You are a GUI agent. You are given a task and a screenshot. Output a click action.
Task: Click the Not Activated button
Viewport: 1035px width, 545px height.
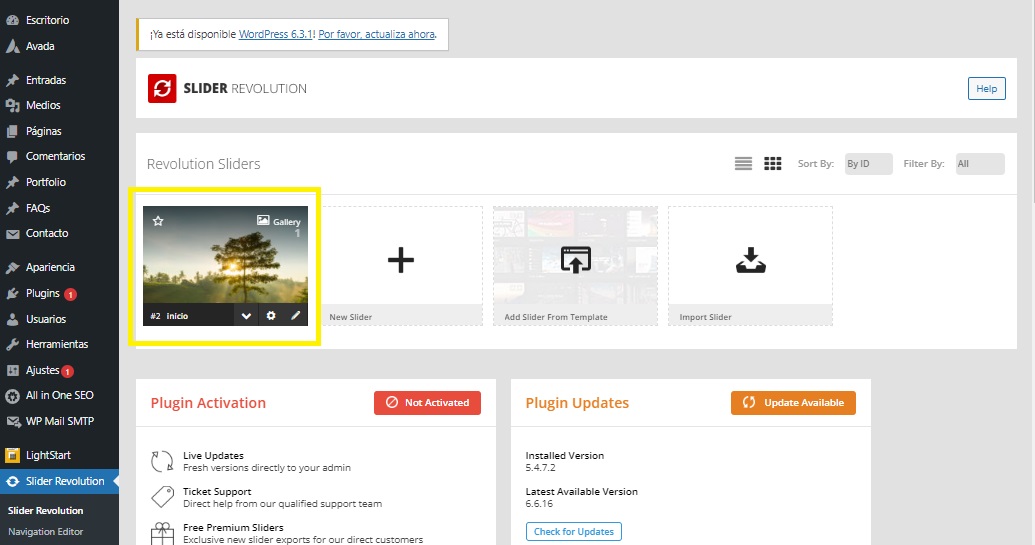(x=427, y=403)
